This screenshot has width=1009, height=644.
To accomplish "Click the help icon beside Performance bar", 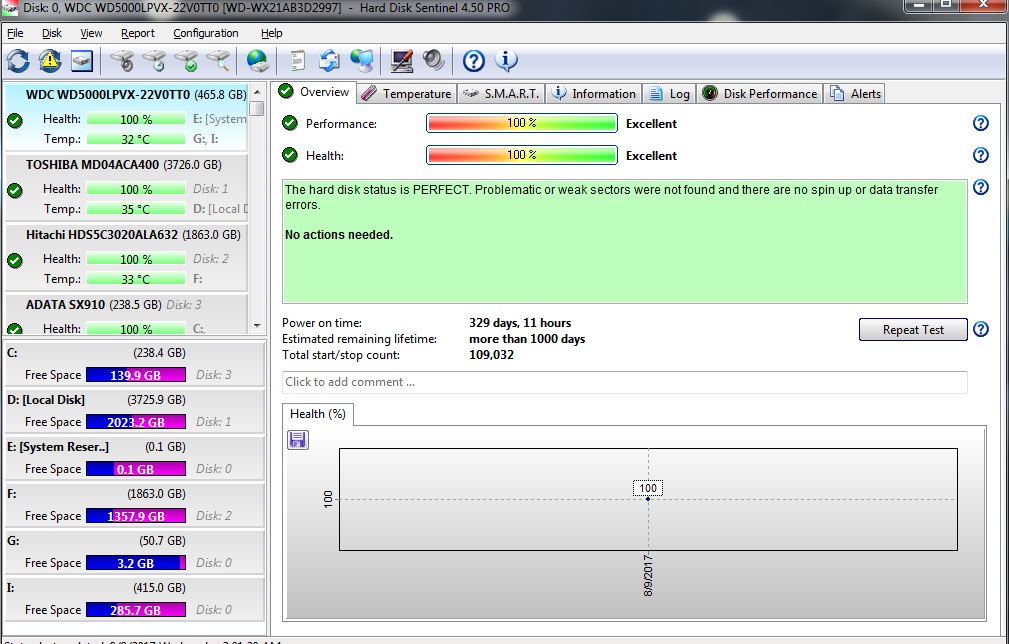I will click(980, 123).
